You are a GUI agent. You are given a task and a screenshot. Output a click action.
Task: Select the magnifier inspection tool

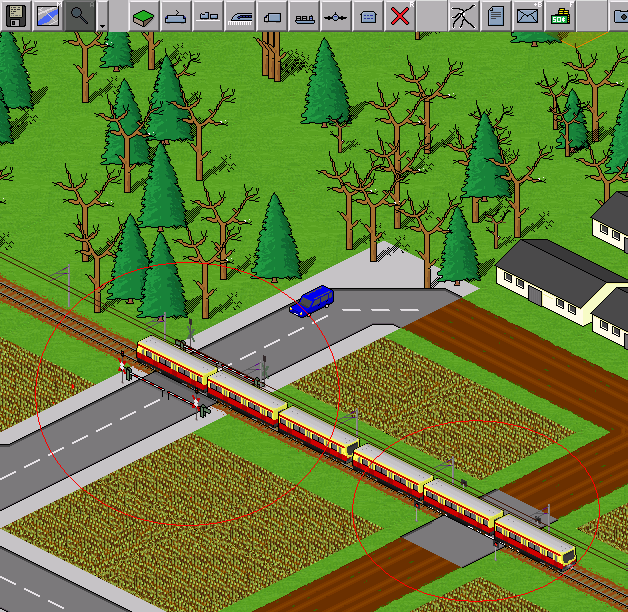click(79, 15)
